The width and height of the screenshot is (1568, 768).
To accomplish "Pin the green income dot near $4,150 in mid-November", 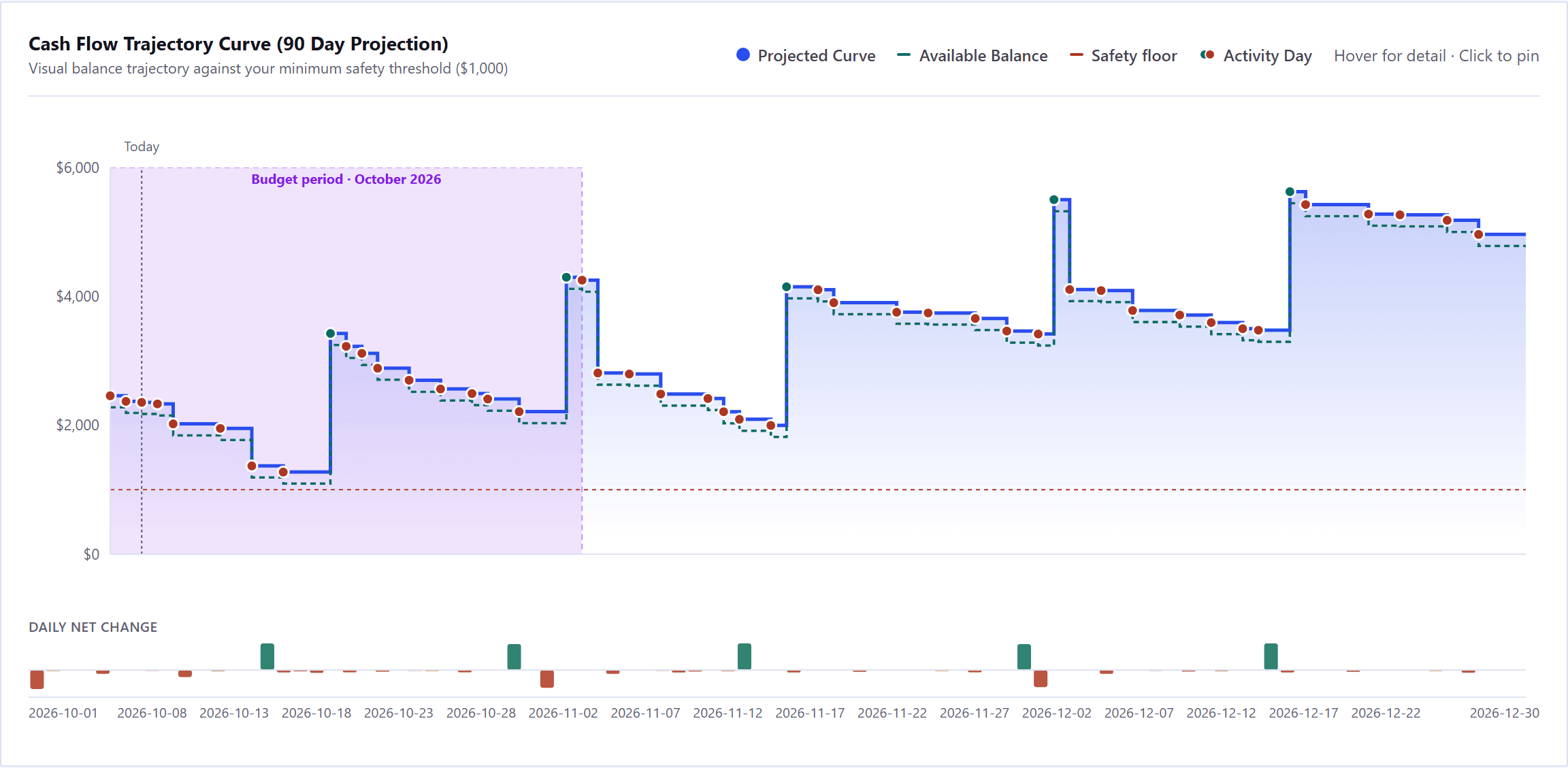I will point(787,287).
